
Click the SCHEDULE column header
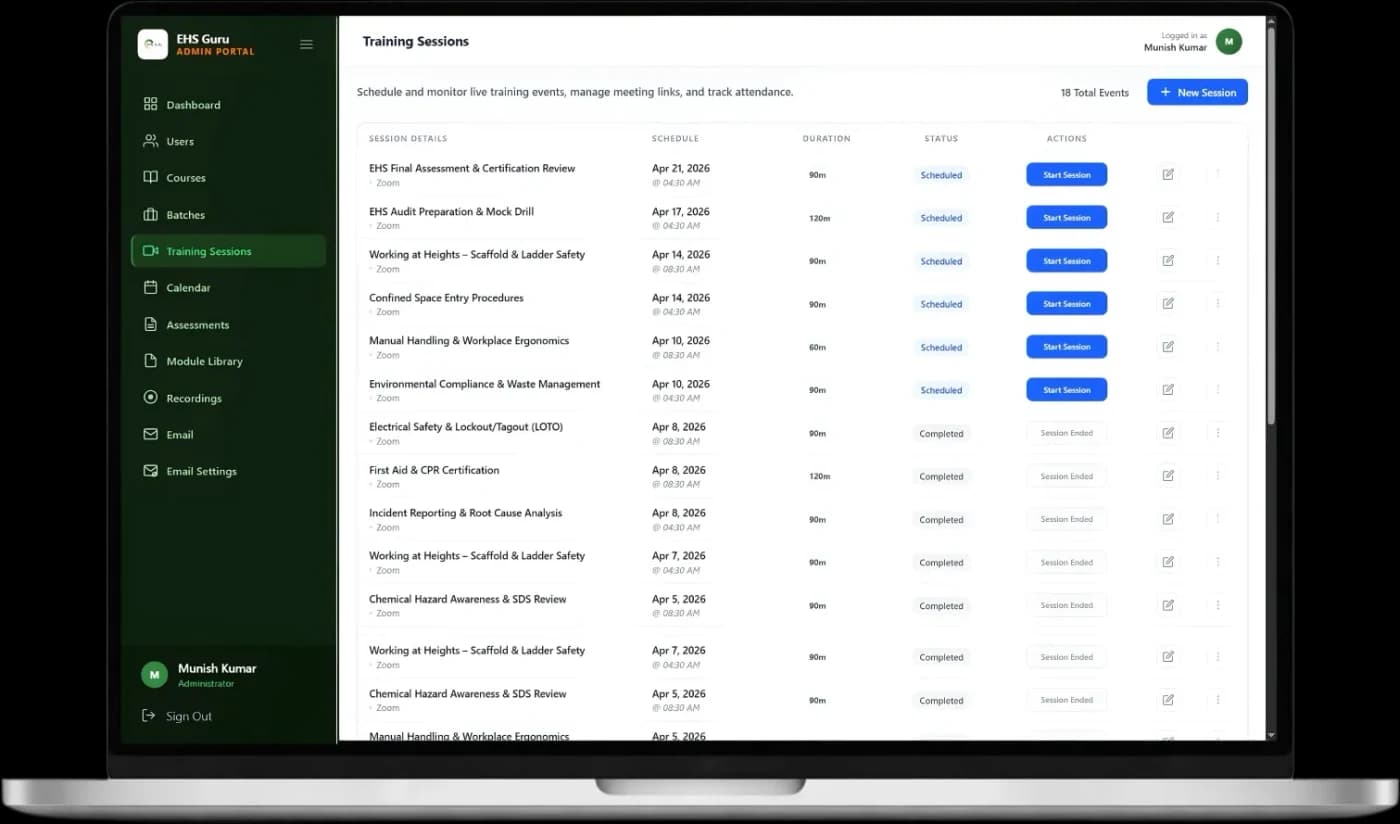[675, 139]
